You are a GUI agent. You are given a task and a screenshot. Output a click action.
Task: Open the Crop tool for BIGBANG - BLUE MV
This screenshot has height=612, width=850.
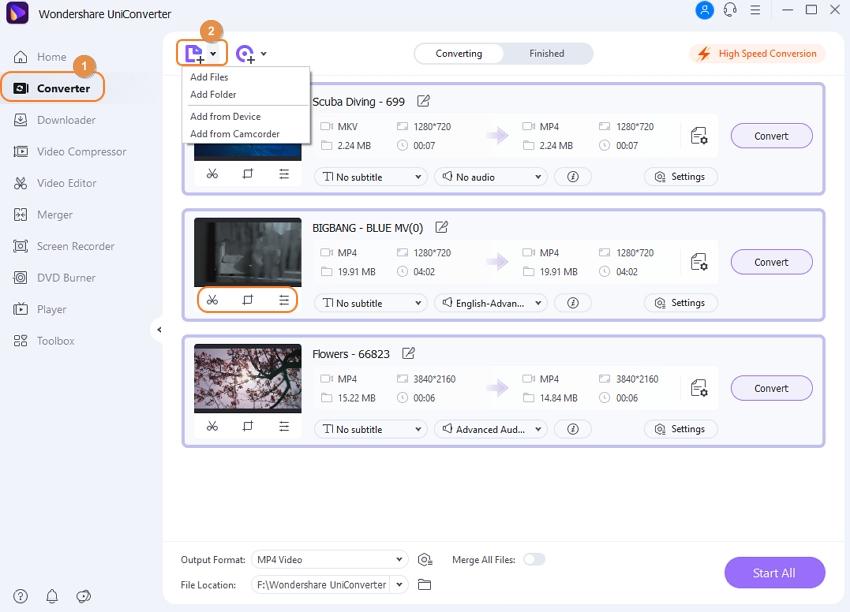coord(248,301)
